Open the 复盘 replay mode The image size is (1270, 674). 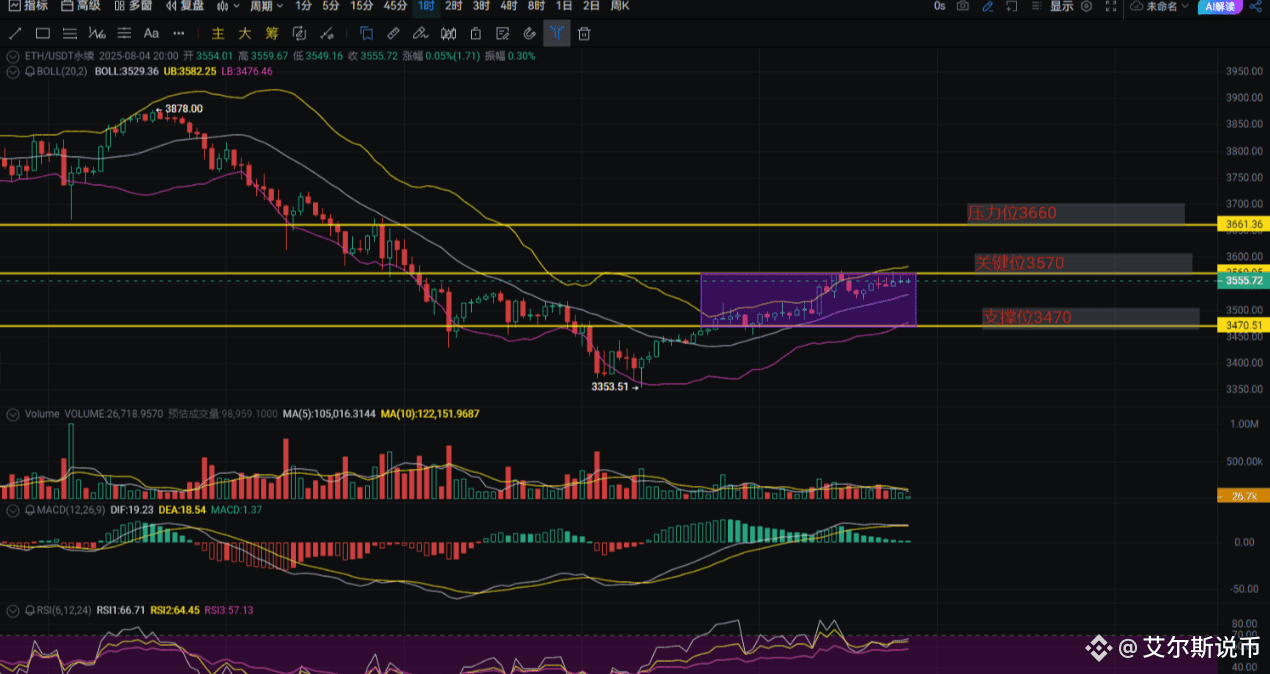coord(186,6)
